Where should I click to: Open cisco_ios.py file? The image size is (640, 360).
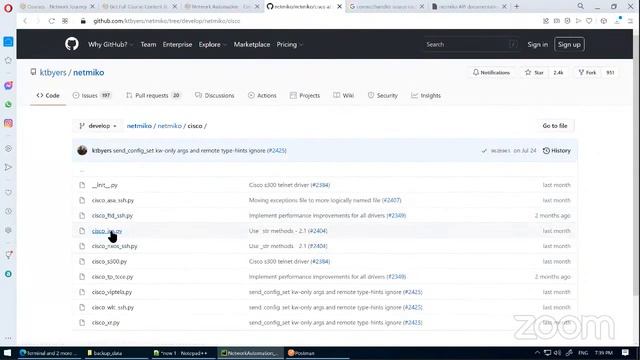[107, 231]
